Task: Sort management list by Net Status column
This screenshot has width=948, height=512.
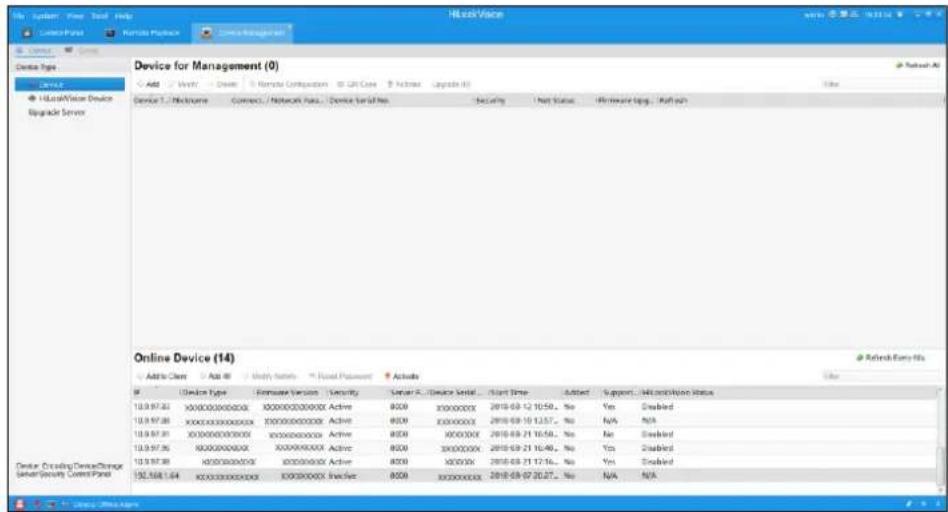Action: pos(563,100)
